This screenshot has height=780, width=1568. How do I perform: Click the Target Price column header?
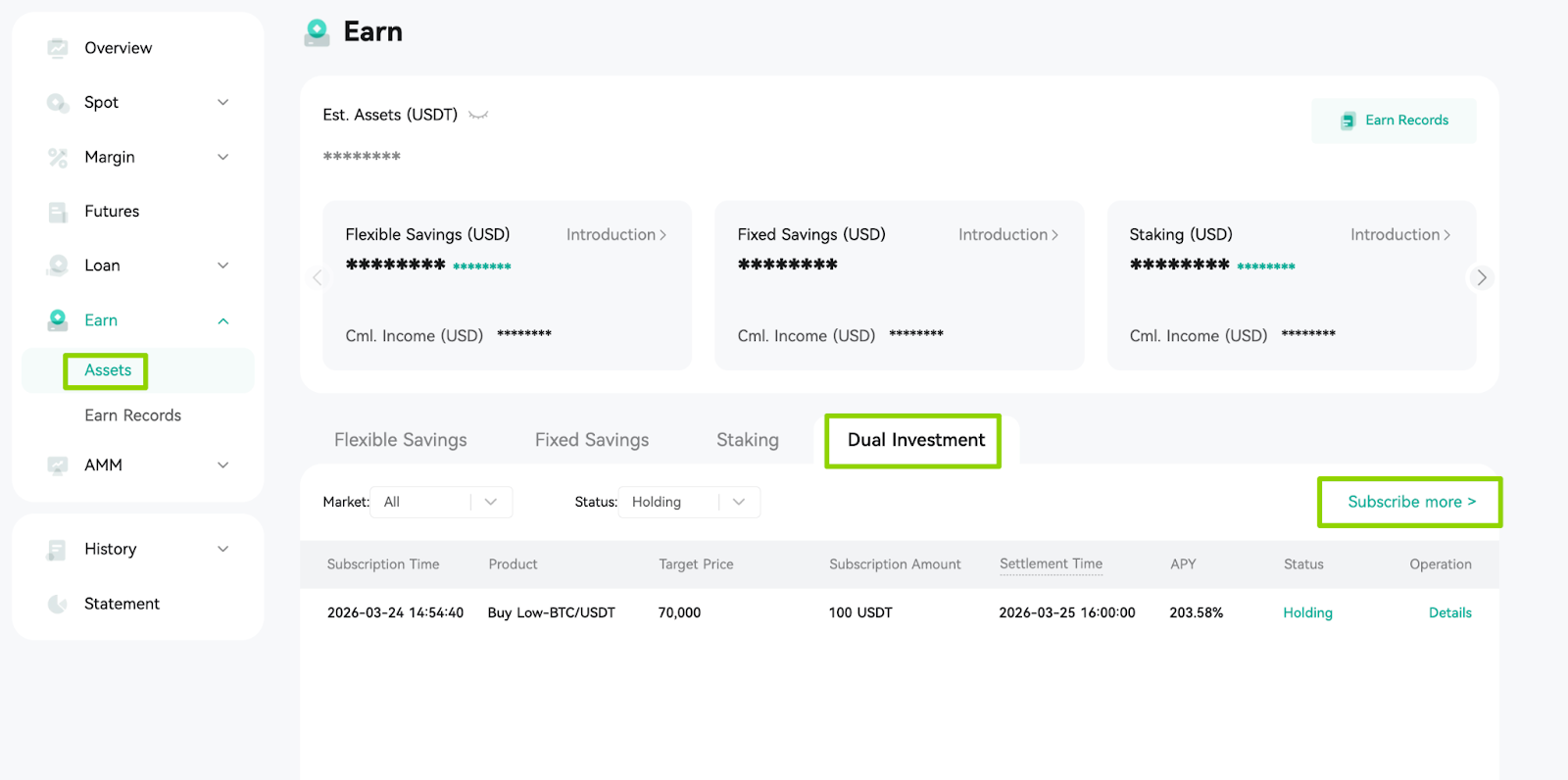point(696,564)
